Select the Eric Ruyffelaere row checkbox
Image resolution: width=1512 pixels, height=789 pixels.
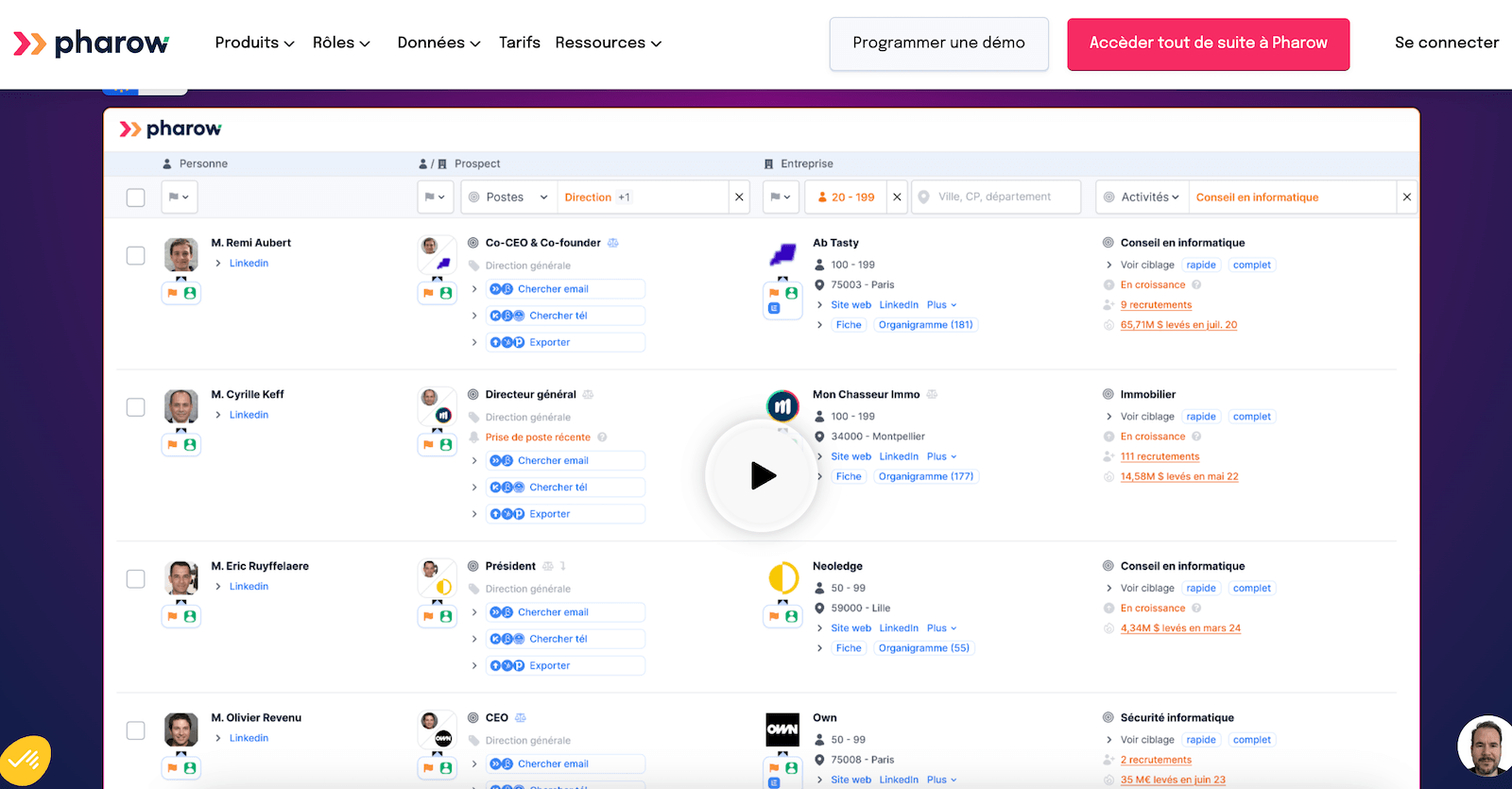pyautogui.click(x=136, y=579)
